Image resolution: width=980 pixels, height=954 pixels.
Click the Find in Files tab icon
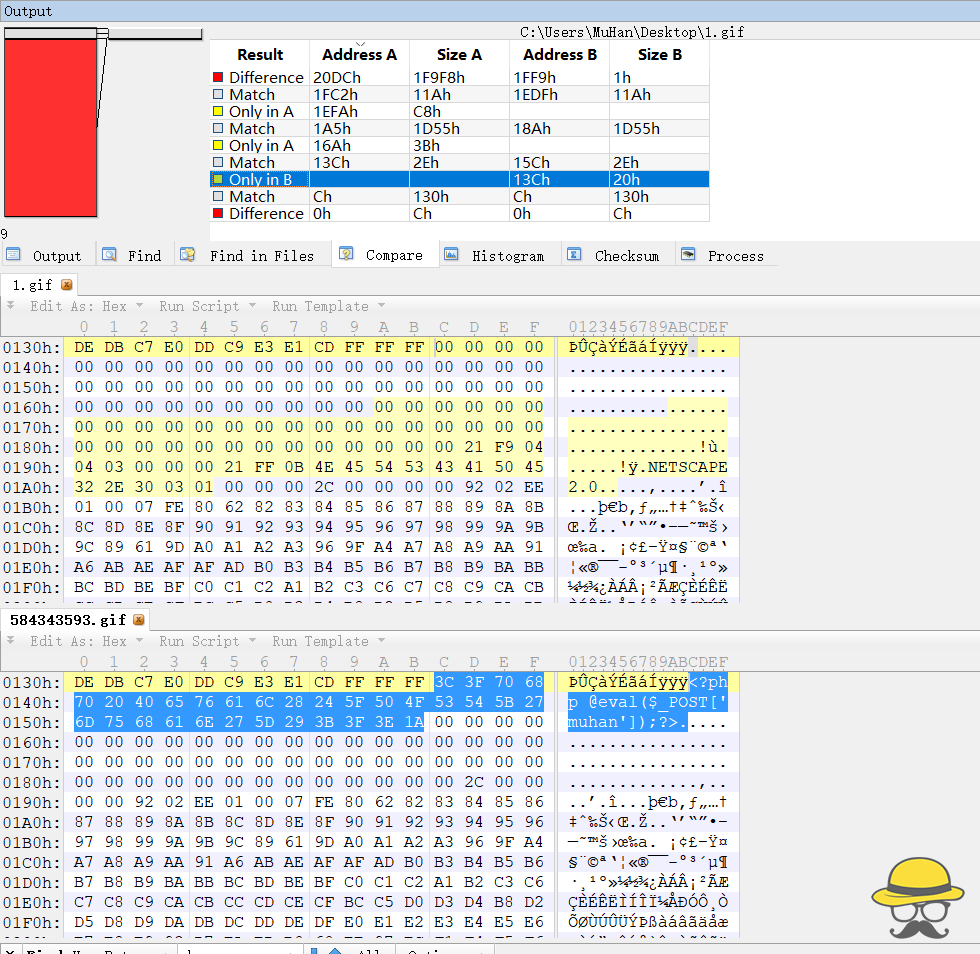click(187, 255)
